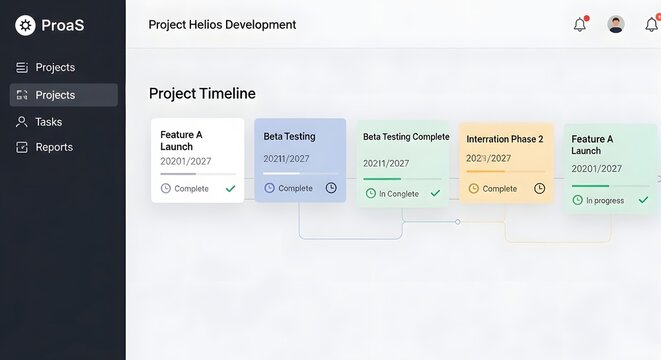The width and height of the screenshot is (661, 360).
Task: Click the date in the Interration Phase 2 card
Action: (x=488, y=159)
